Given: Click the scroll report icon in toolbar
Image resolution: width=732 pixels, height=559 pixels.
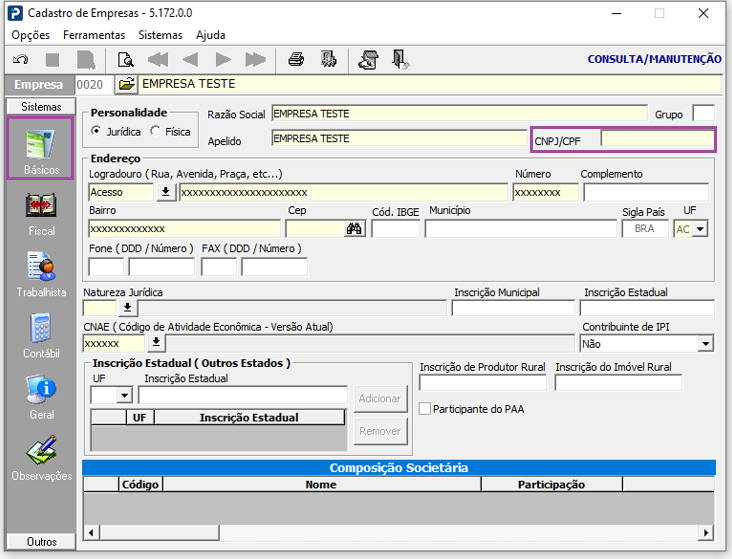Looking at the screenshot, I should point(368,60).
